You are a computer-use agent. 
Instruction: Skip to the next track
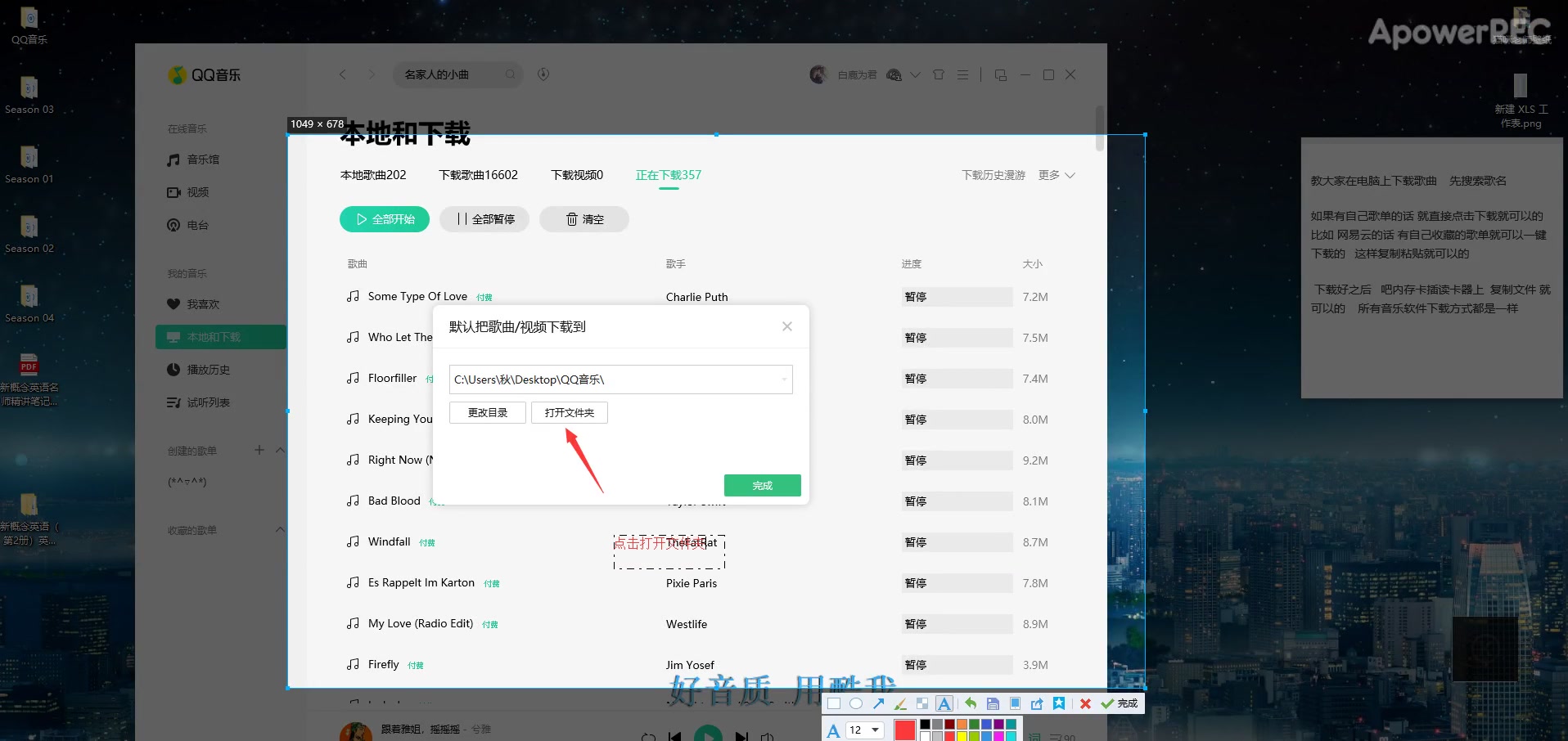pos(741,736)
